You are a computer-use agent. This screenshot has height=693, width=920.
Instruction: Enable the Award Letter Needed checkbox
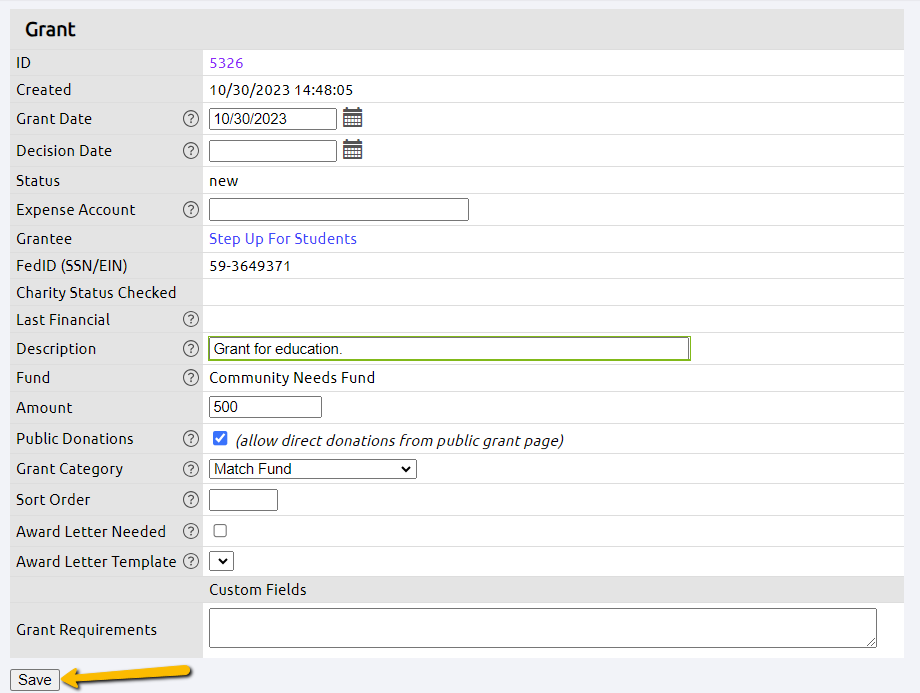pyautogui.click(x=220, y=531)
